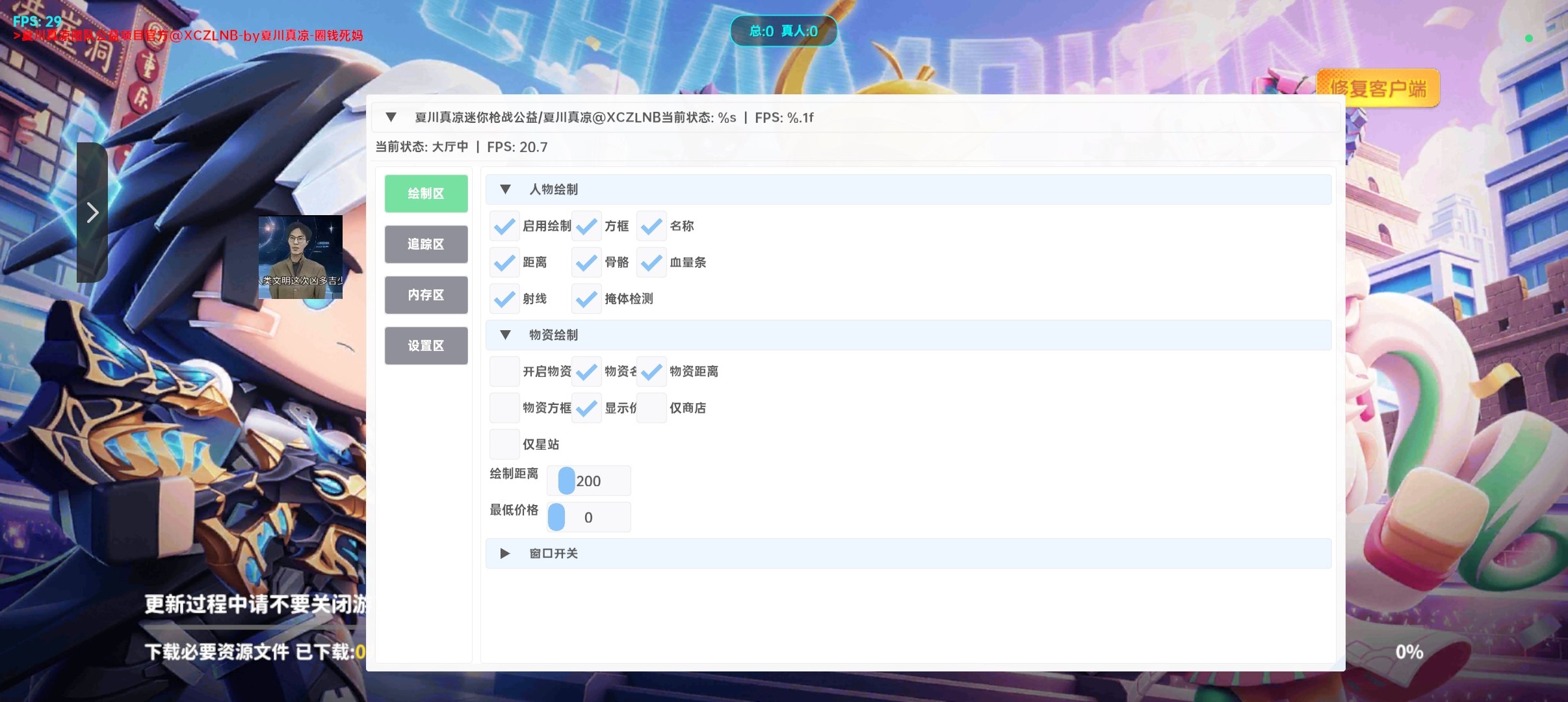The height and width of the screenshot is (702, 1568).
Task: Toggle the 启用绘制 checkbox
Action: pyautogui.click(x=504, y=226)
